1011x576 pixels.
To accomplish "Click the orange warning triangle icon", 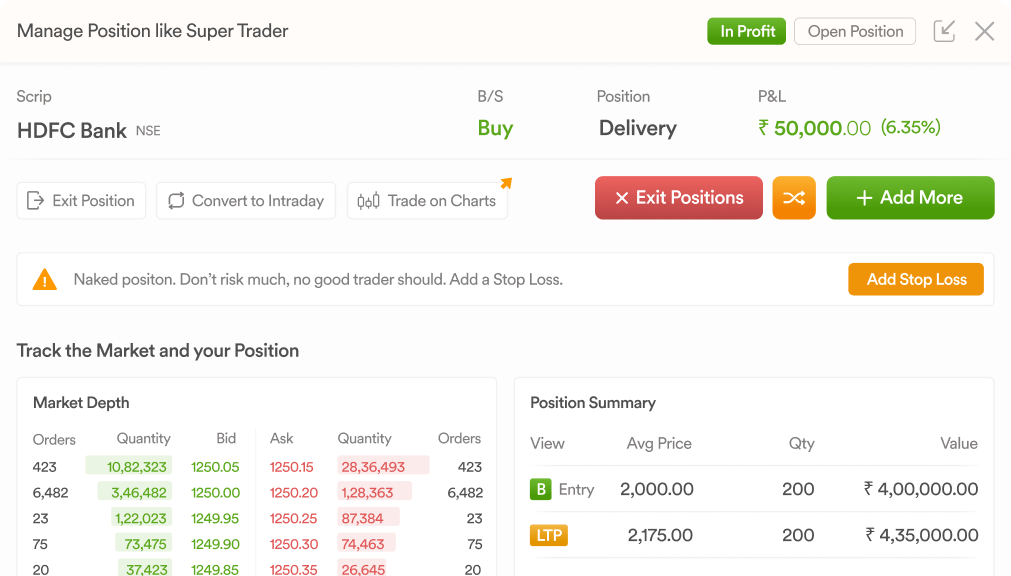I will [44, 279].
